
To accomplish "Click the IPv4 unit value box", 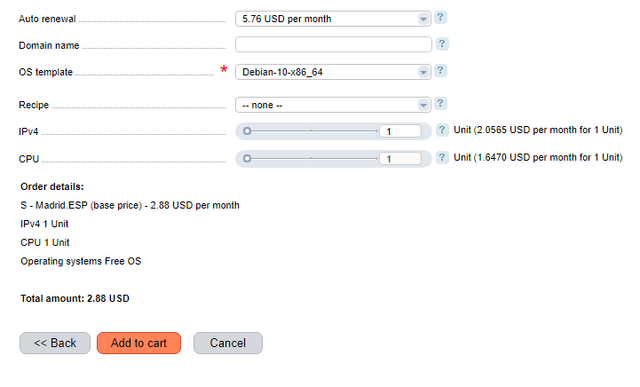I will pyautogui.click(x=400, y=131).
